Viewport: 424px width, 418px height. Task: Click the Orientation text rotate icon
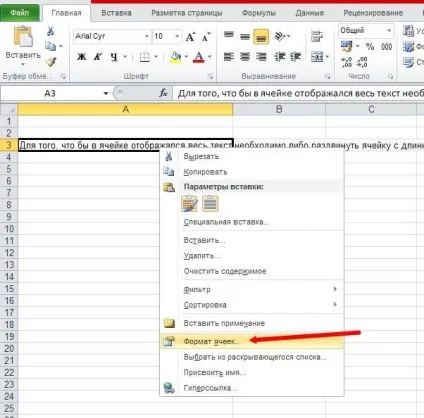(280, 36)
